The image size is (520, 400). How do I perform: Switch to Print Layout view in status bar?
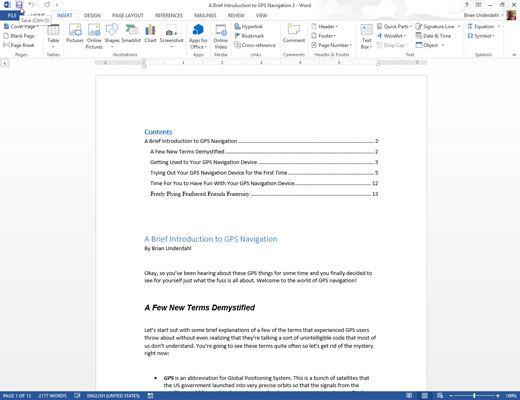pos(425,396)
